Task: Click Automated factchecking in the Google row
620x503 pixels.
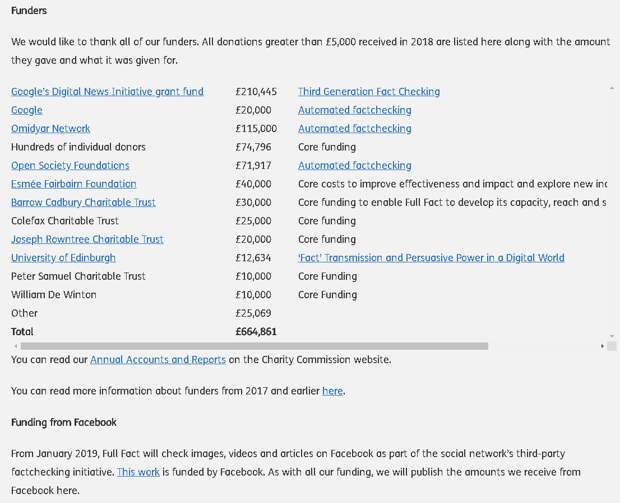Action: coord(354,110)
